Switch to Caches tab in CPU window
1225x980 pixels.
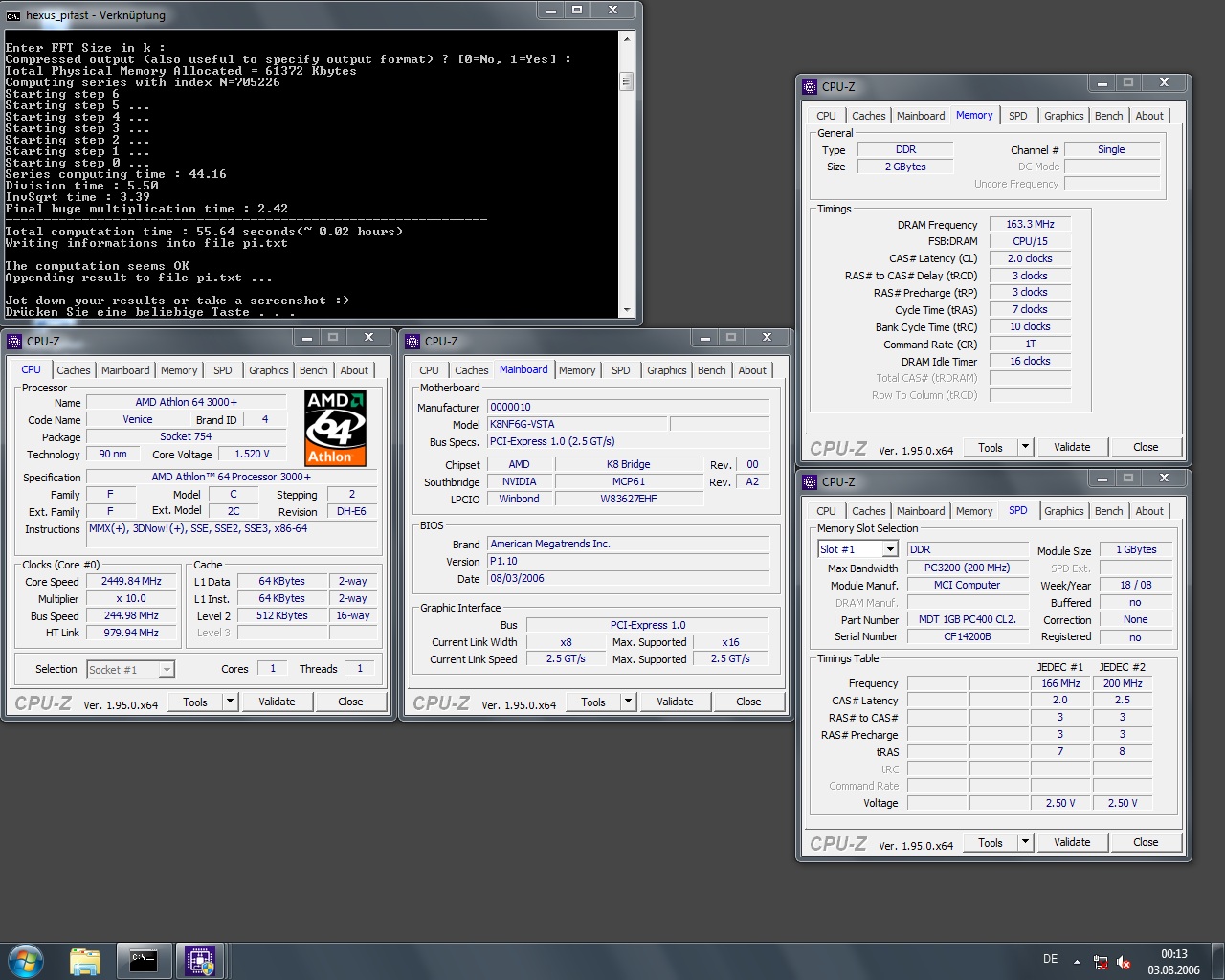(73, 370)
